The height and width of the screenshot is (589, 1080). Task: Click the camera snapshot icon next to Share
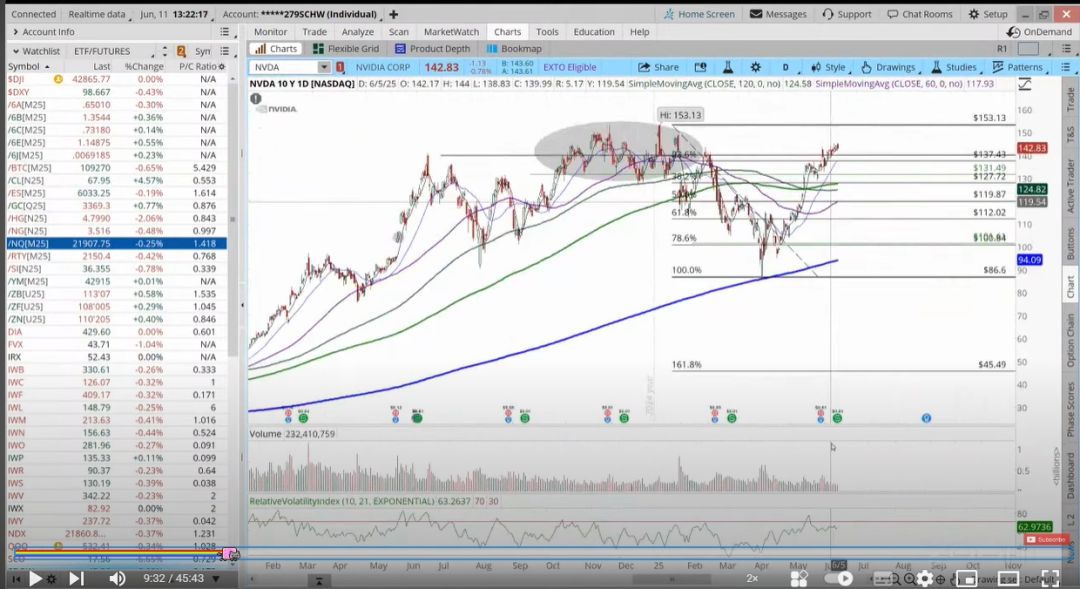pos(700,67)
